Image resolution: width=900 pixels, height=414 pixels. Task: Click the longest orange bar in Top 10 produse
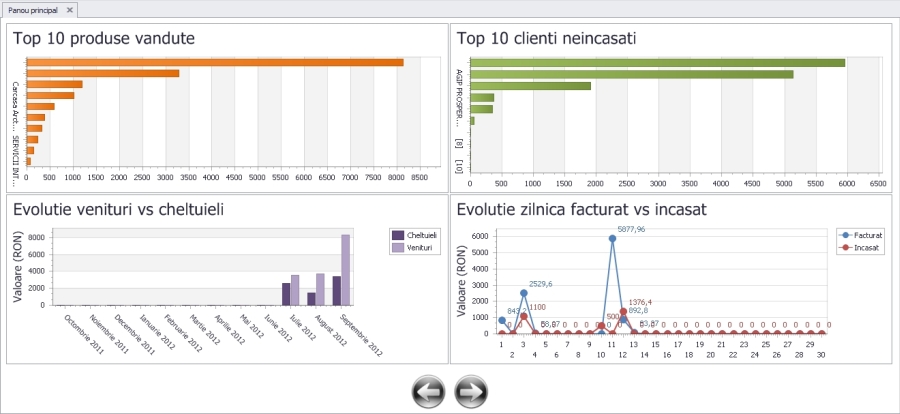coord(214,62)
